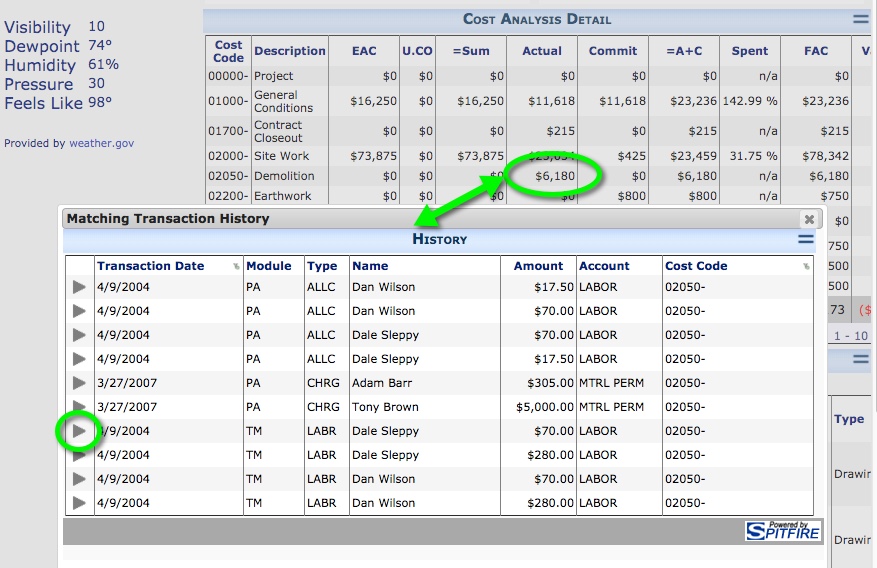Select cost code 01000- General Conditions

coord(228,101)
